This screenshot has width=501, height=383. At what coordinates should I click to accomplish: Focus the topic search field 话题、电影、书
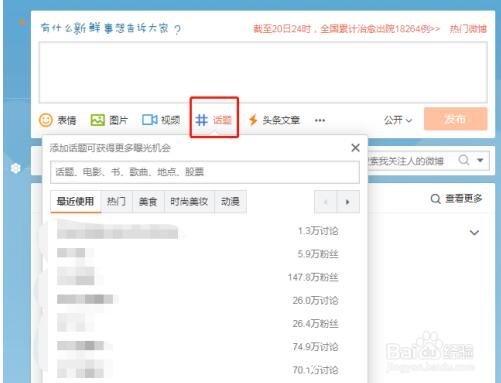(205, 172)
